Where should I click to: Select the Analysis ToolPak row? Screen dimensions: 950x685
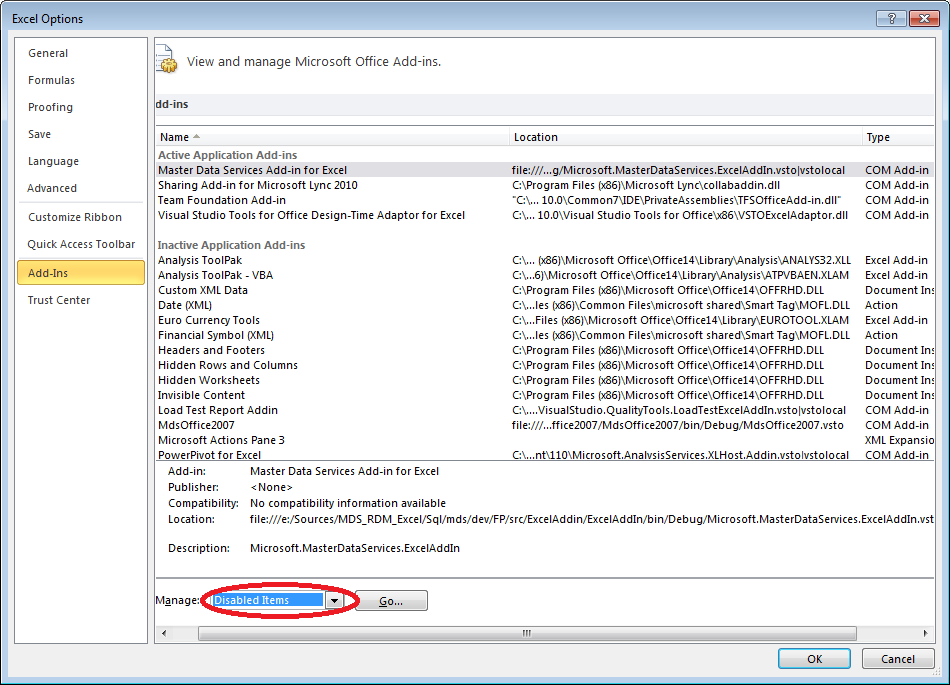click(544, 260)
